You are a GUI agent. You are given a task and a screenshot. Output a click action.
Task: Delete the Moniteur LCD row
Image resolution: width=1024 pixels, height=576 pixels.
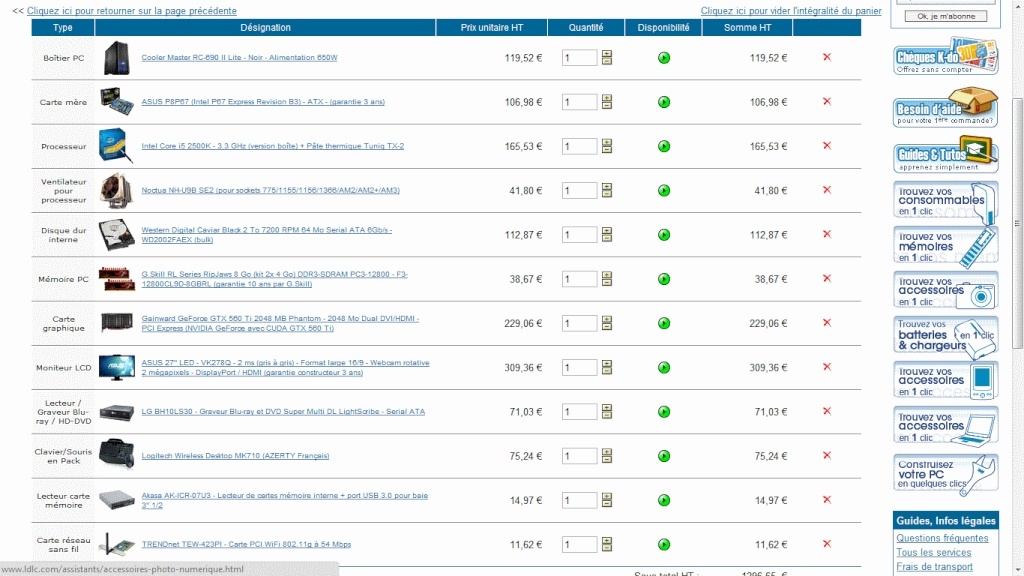tap(827, 367)
